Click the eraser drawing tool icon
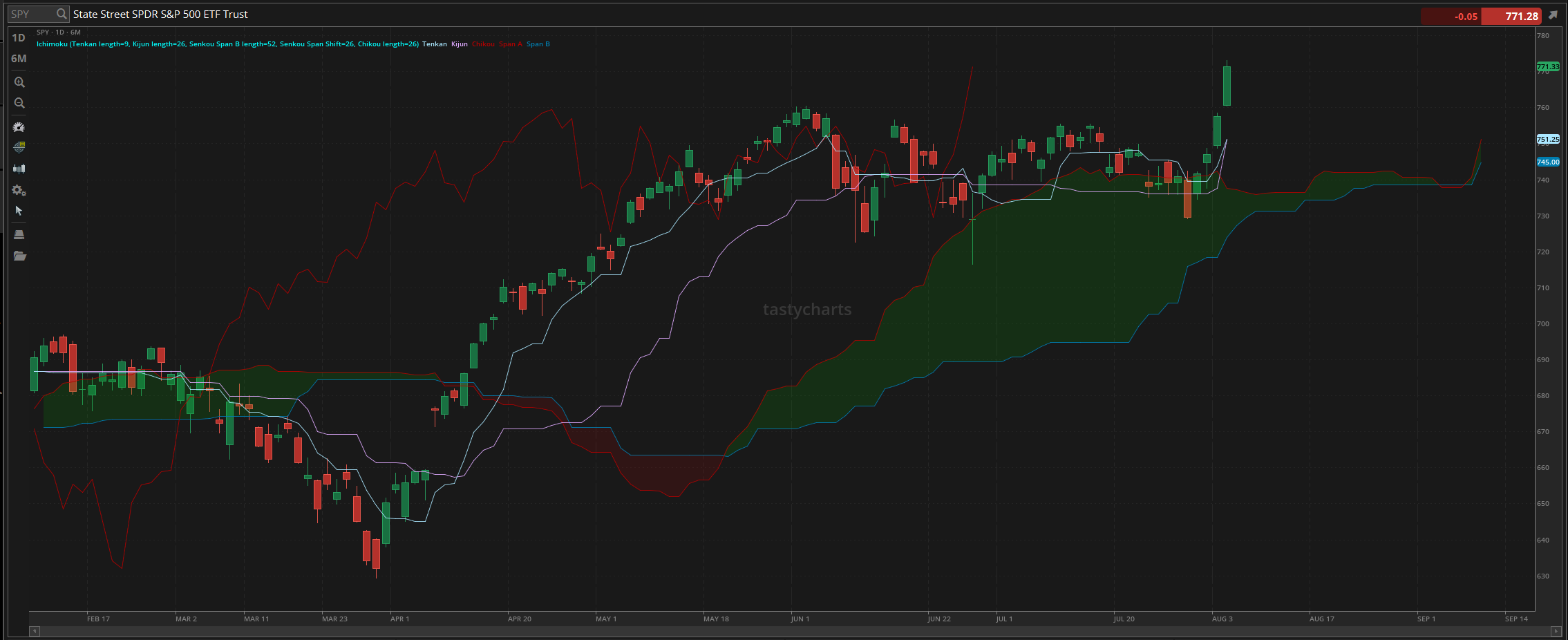 click(x=19, y=235)
